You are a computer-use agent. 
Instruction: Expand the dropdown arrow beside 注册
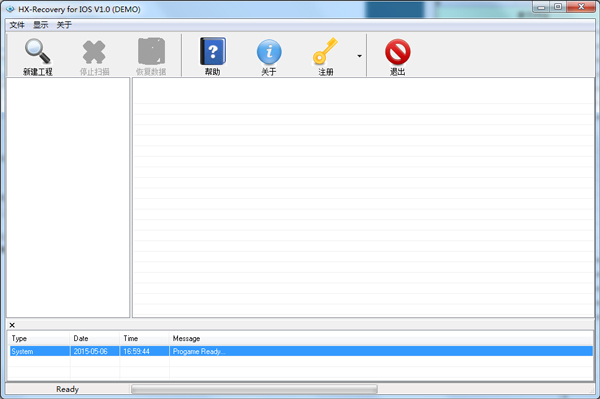click(359, 56)
